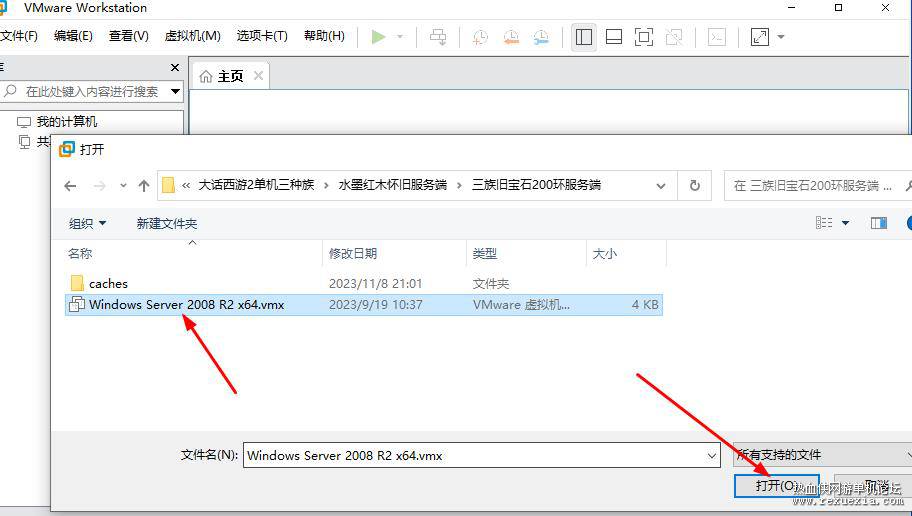
Task: Close the 主页 tab
Action: 258,76
